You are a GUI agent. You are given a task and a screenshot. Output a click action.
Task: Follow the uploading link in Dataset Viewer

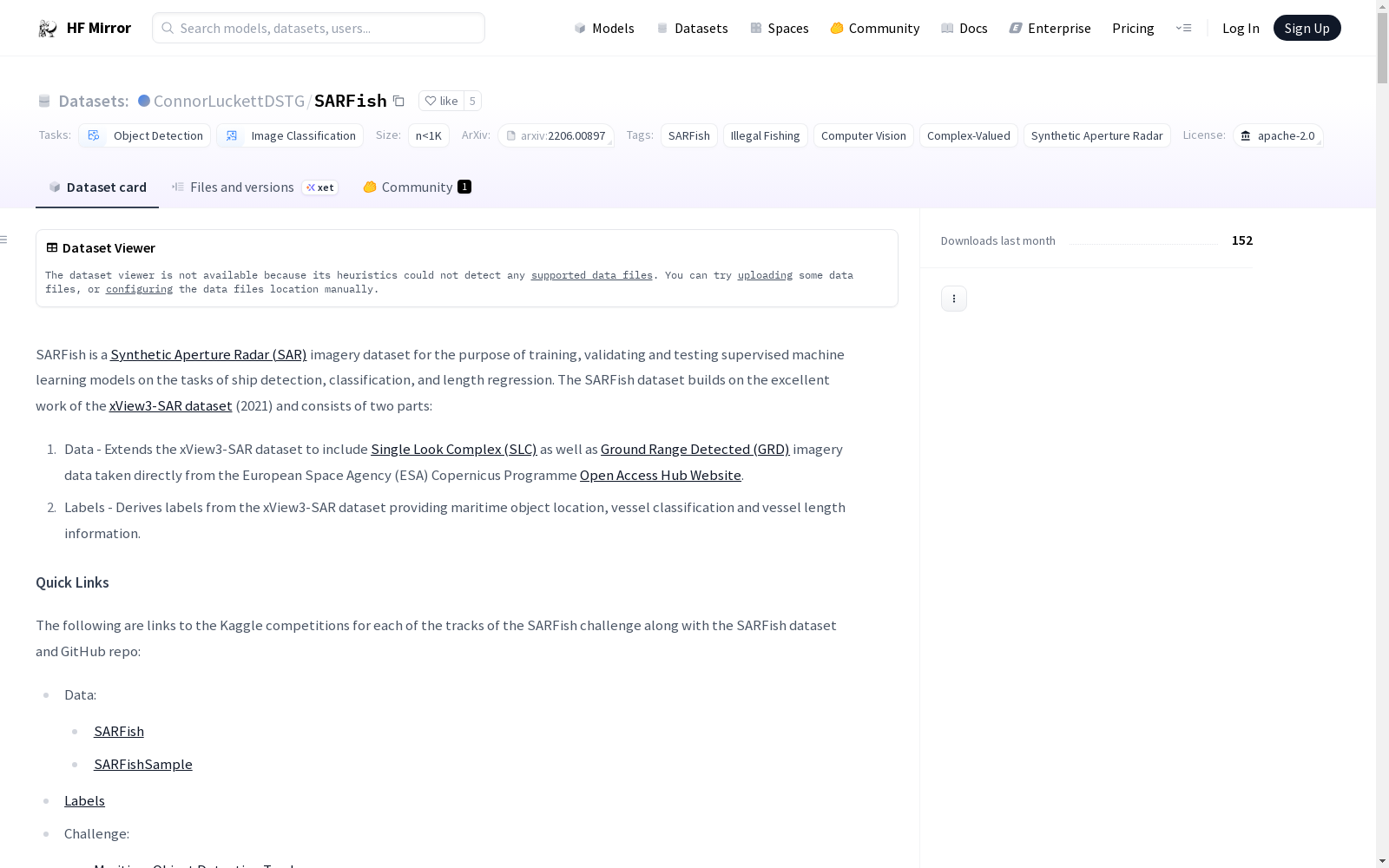coord(765,275)
